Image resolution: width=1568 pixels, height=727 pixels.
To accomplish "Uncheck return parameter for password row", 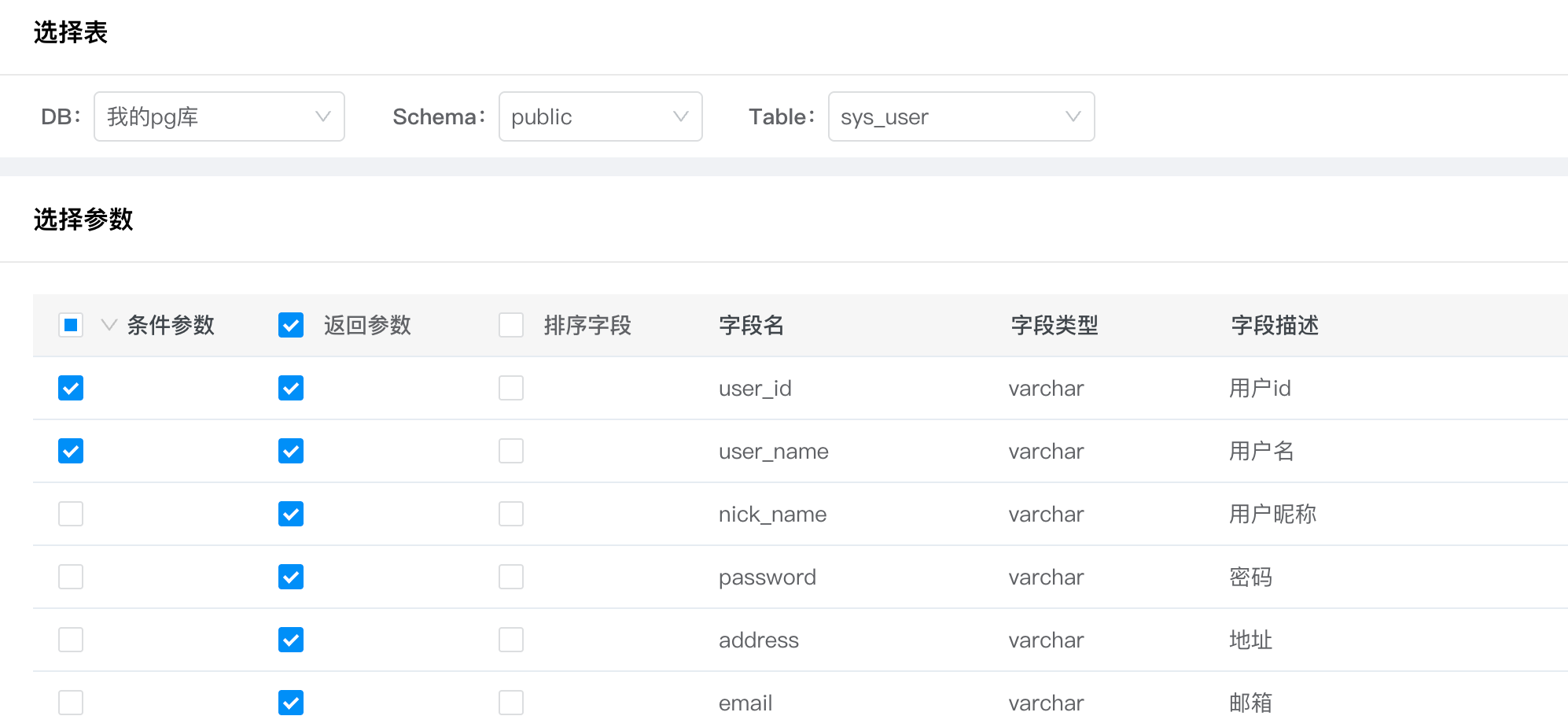I will 291,577.
